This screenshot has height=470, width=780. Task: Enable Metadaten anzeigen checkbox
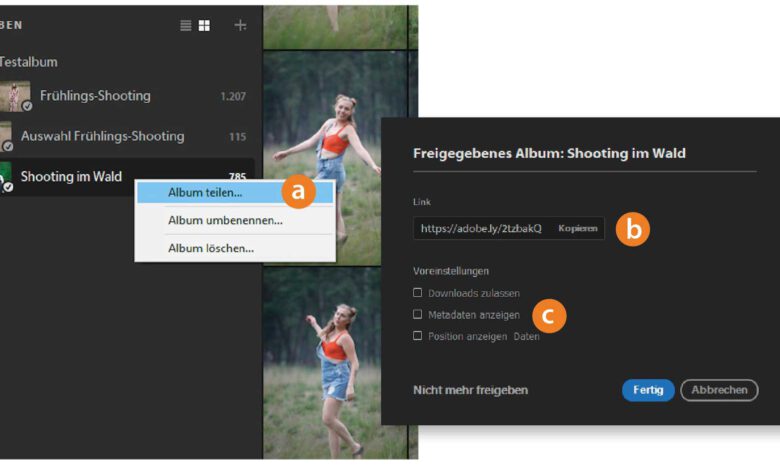pyautogui.click(x=417, y=314)
